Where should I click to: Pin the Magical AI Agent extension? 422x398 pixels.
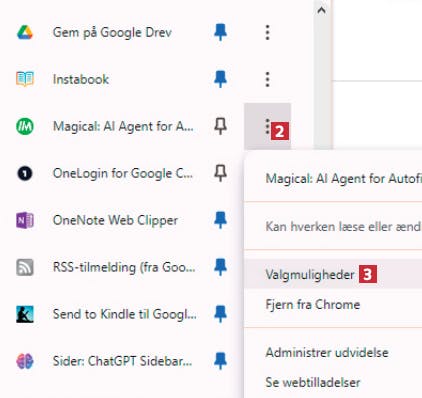click(x=220, y=126)
